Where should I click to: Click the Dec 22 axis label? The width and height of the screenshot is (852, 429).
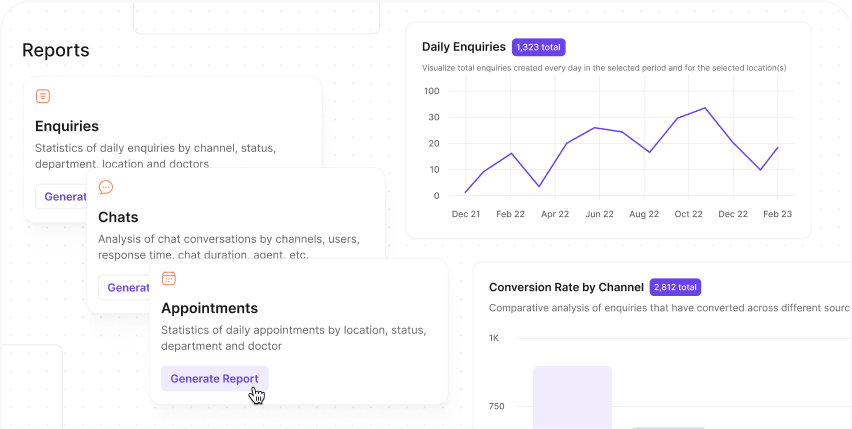[733, 214]
